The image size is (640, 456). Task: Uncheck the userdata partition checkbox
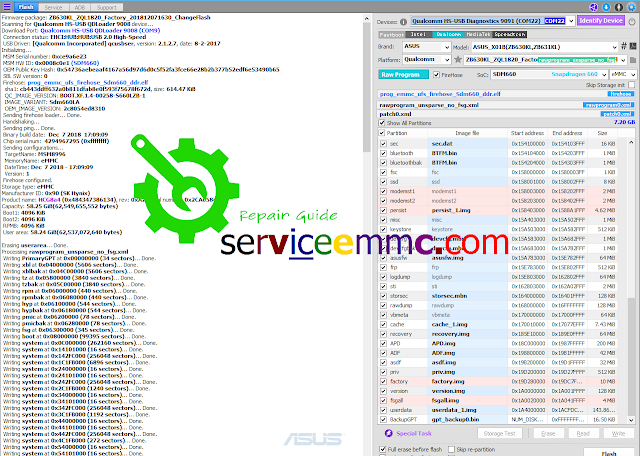point(383,410)
